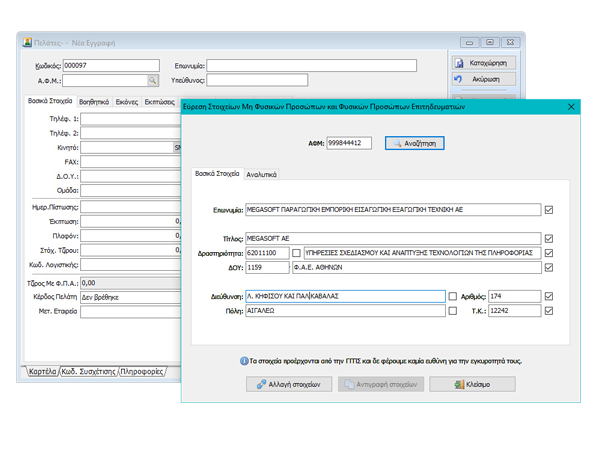
Task: Click the Κινητό field
Action: tap(127, 148)
